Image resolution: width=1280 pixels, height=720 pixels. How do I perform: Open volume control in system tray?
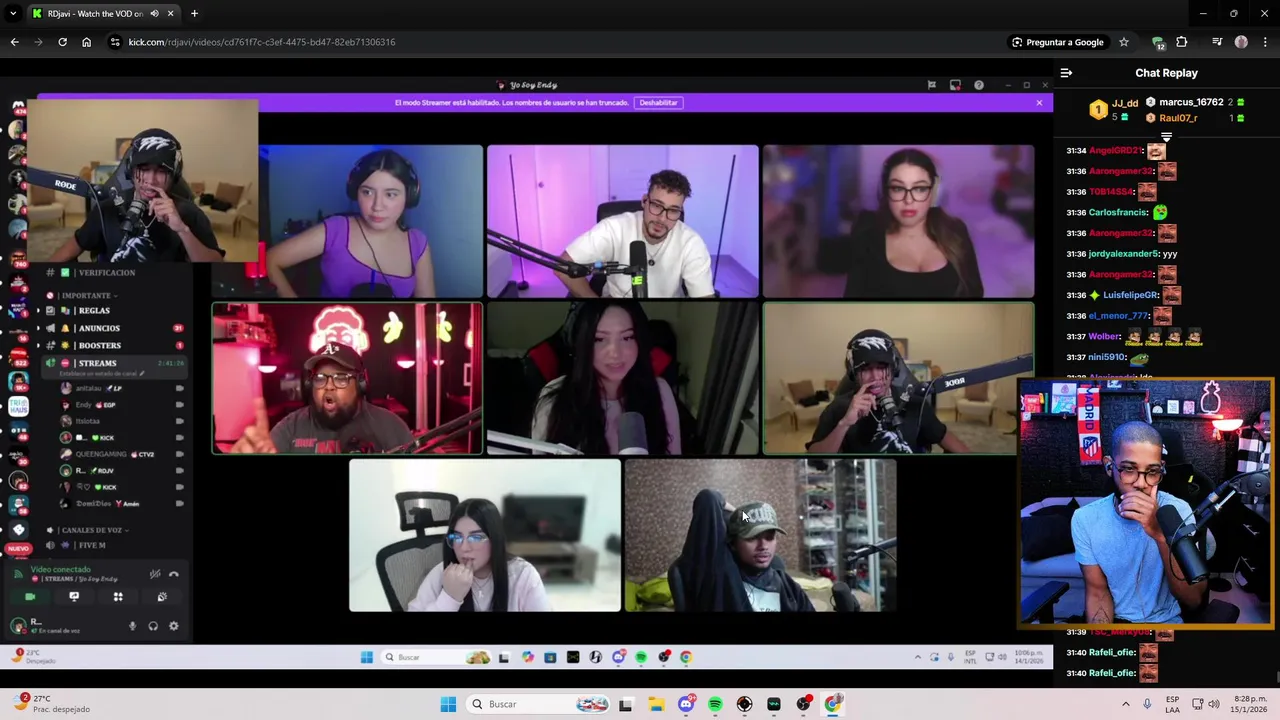tap(1214, 704)
